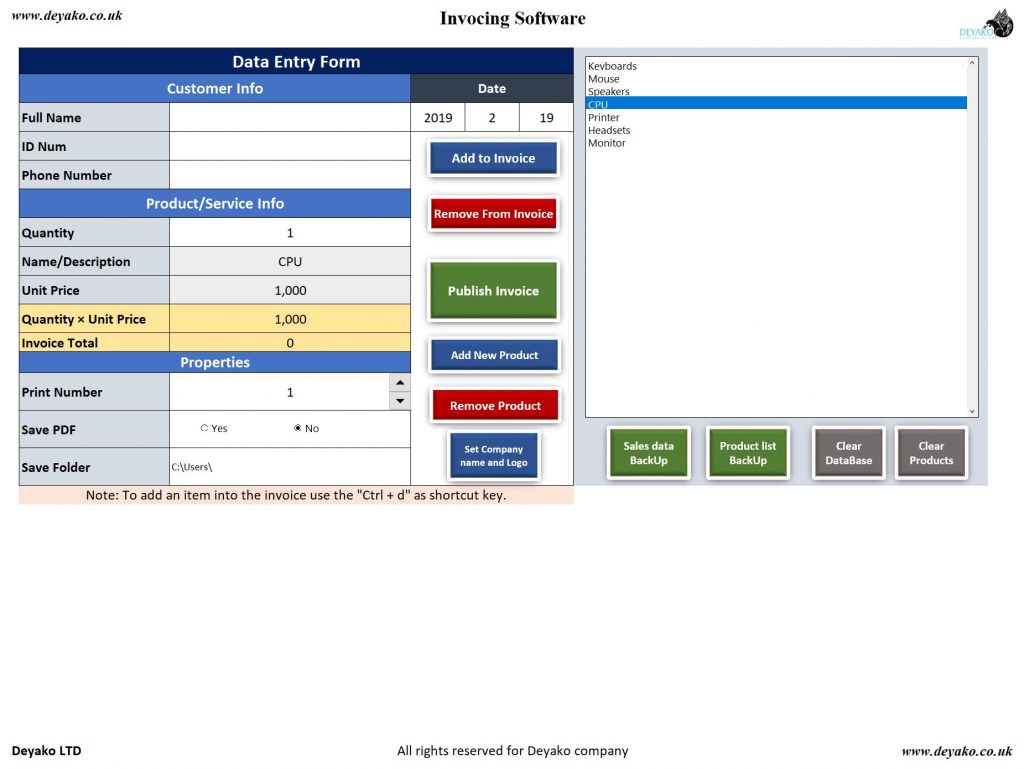Click the Clear Products button
This screenshot has width=1024, height=769.
click(x=930, y=452)
